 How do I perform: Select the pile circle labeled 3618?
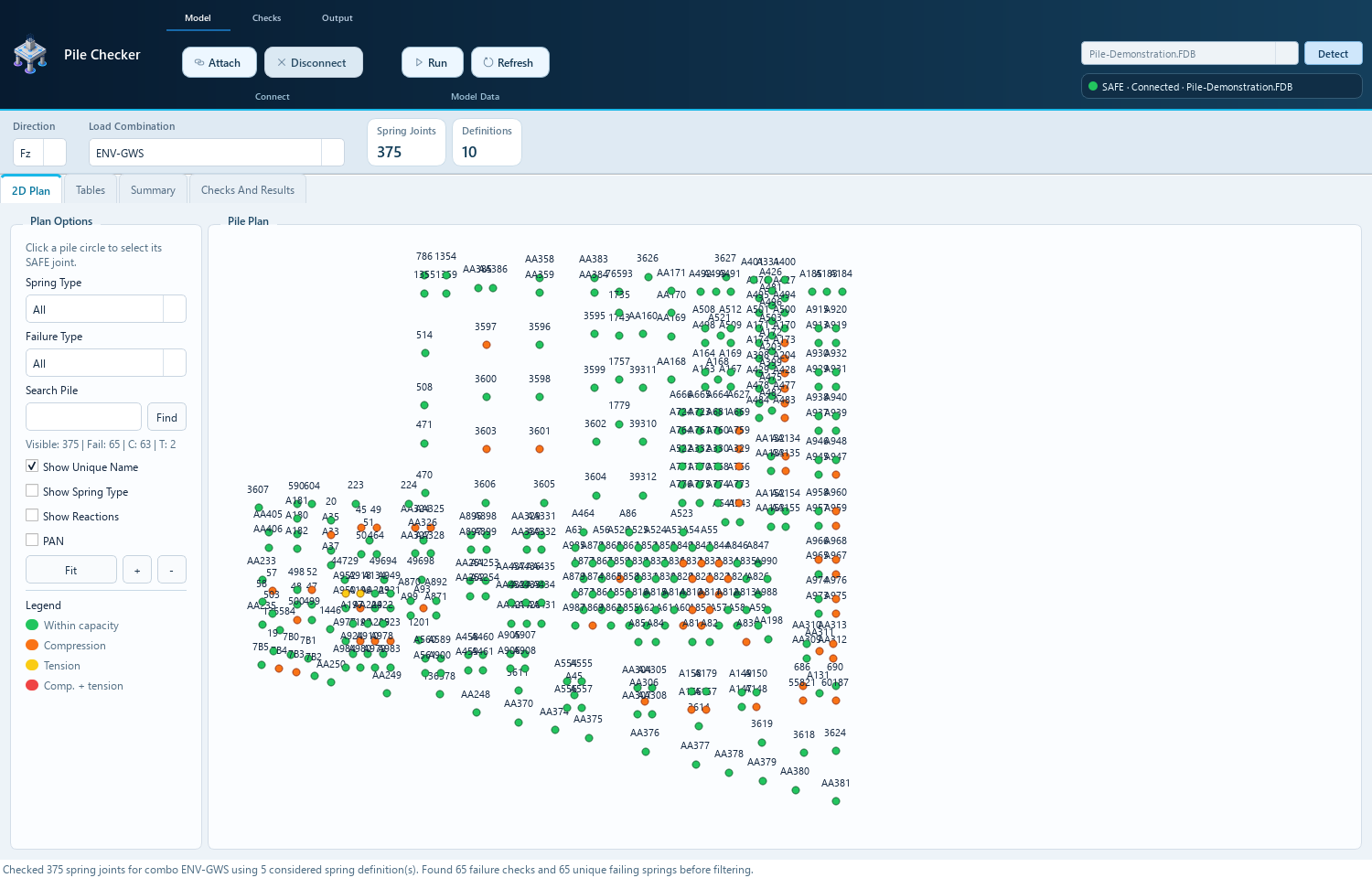pos(804,753)
